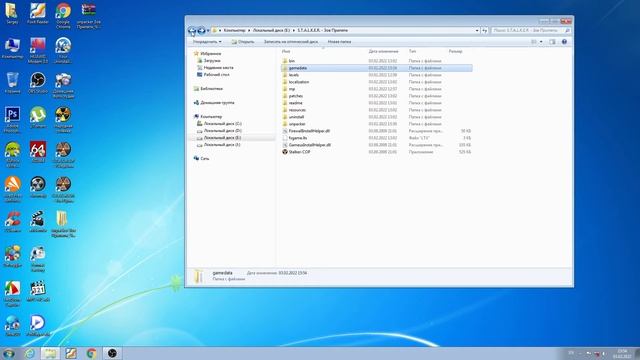Viewport: 640px width, 360px height.
Task: Click Компьютер segment in address breadcrumb
Action: (234, 30)
